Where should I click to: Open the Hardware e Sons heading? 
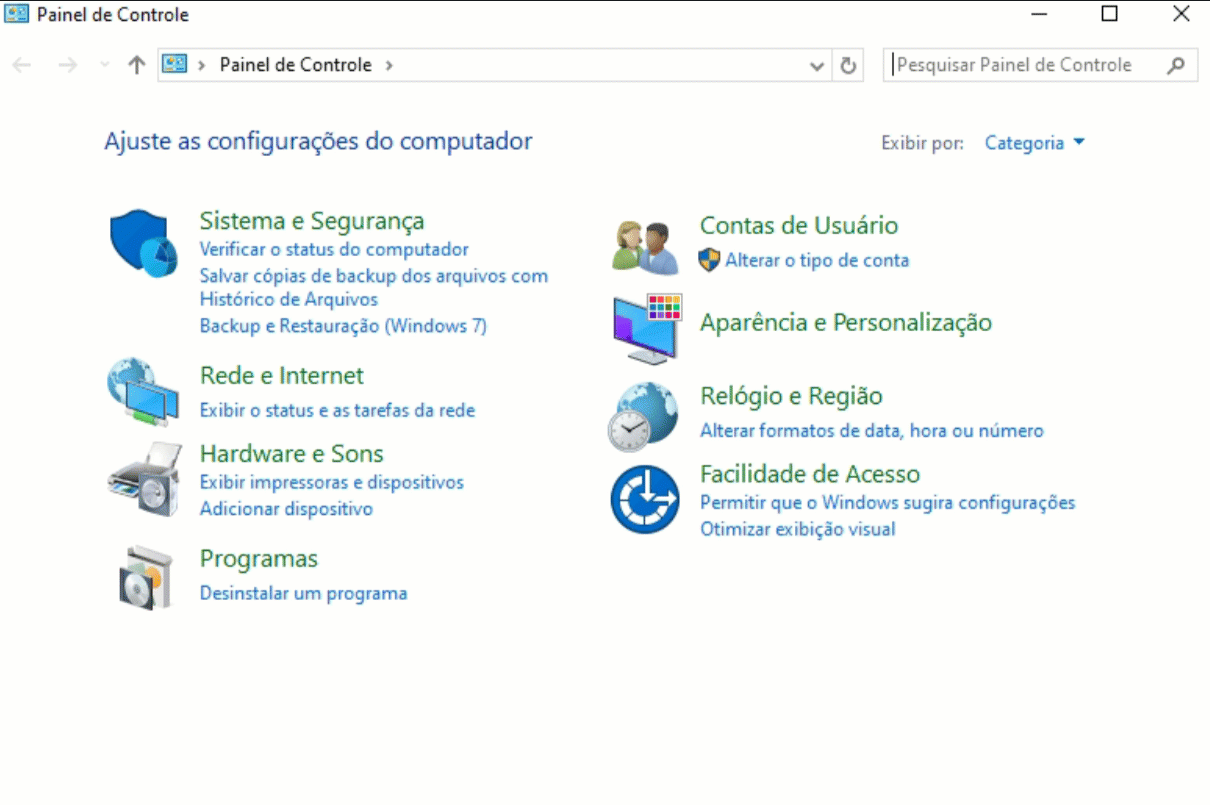click(x=292, y=454)
